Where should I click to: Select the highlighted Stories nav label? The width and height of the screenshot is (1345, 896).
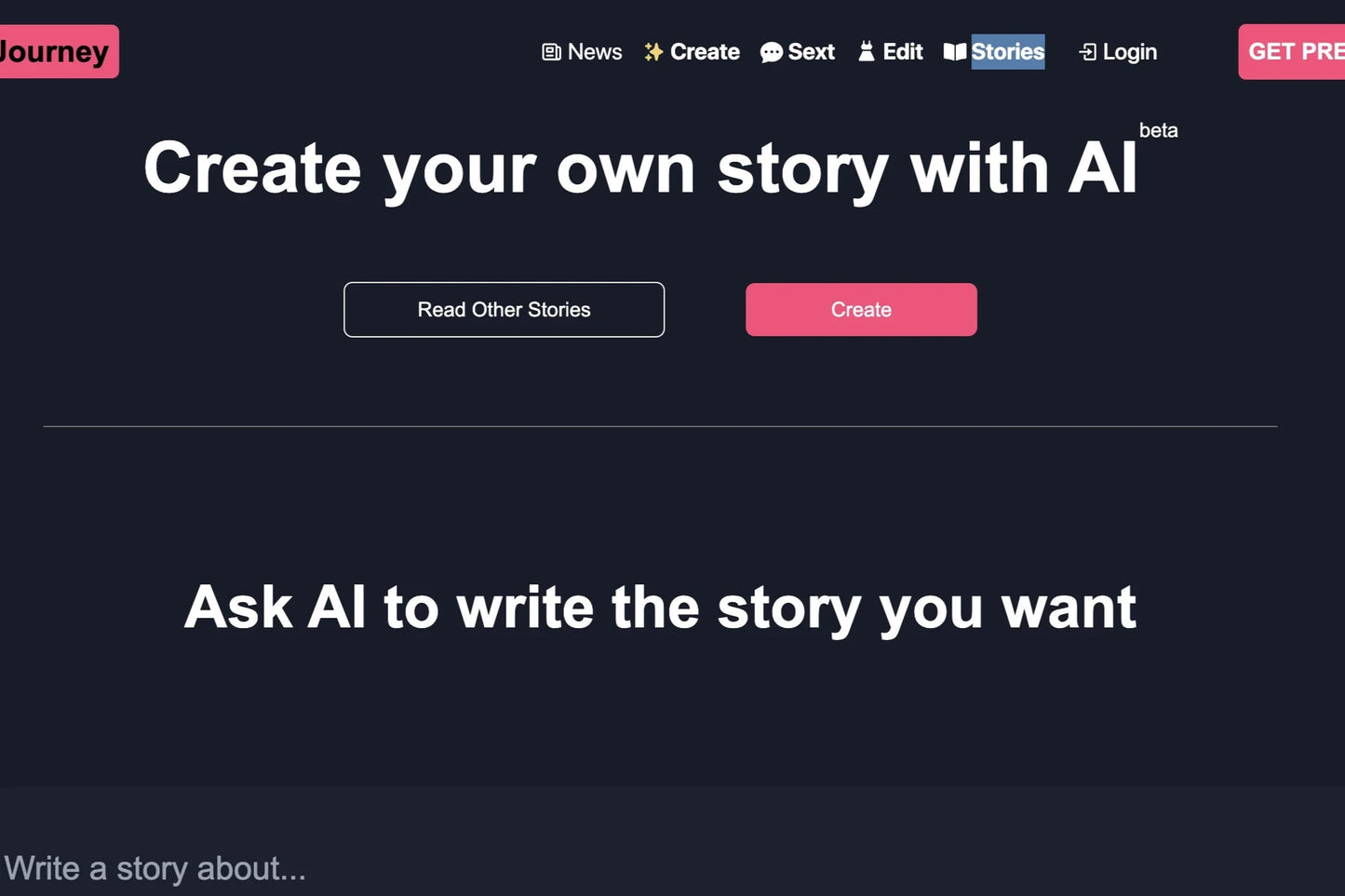(1008, 52)
